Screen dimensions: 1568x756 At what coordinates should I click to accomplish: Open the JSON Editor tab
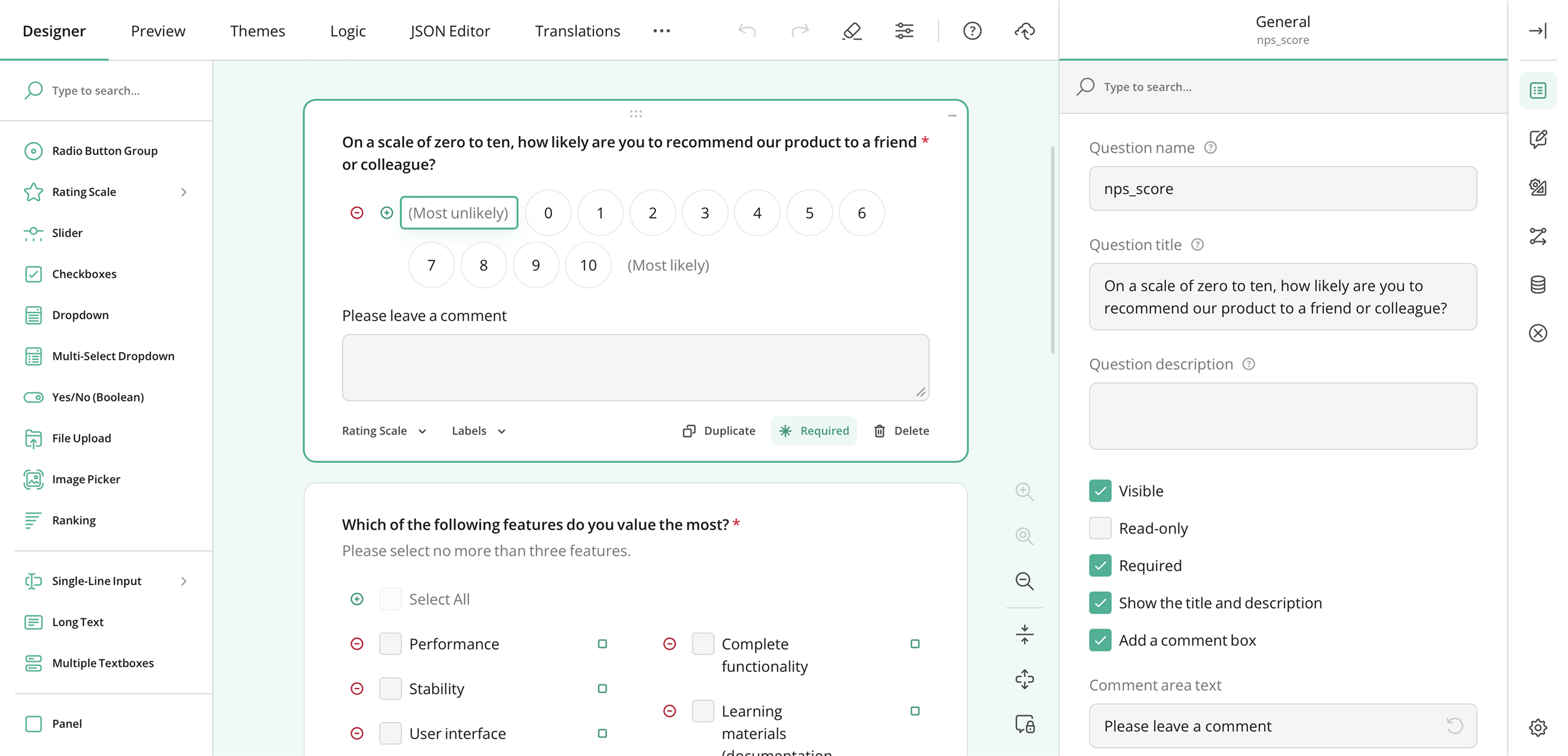coord(450,30)
